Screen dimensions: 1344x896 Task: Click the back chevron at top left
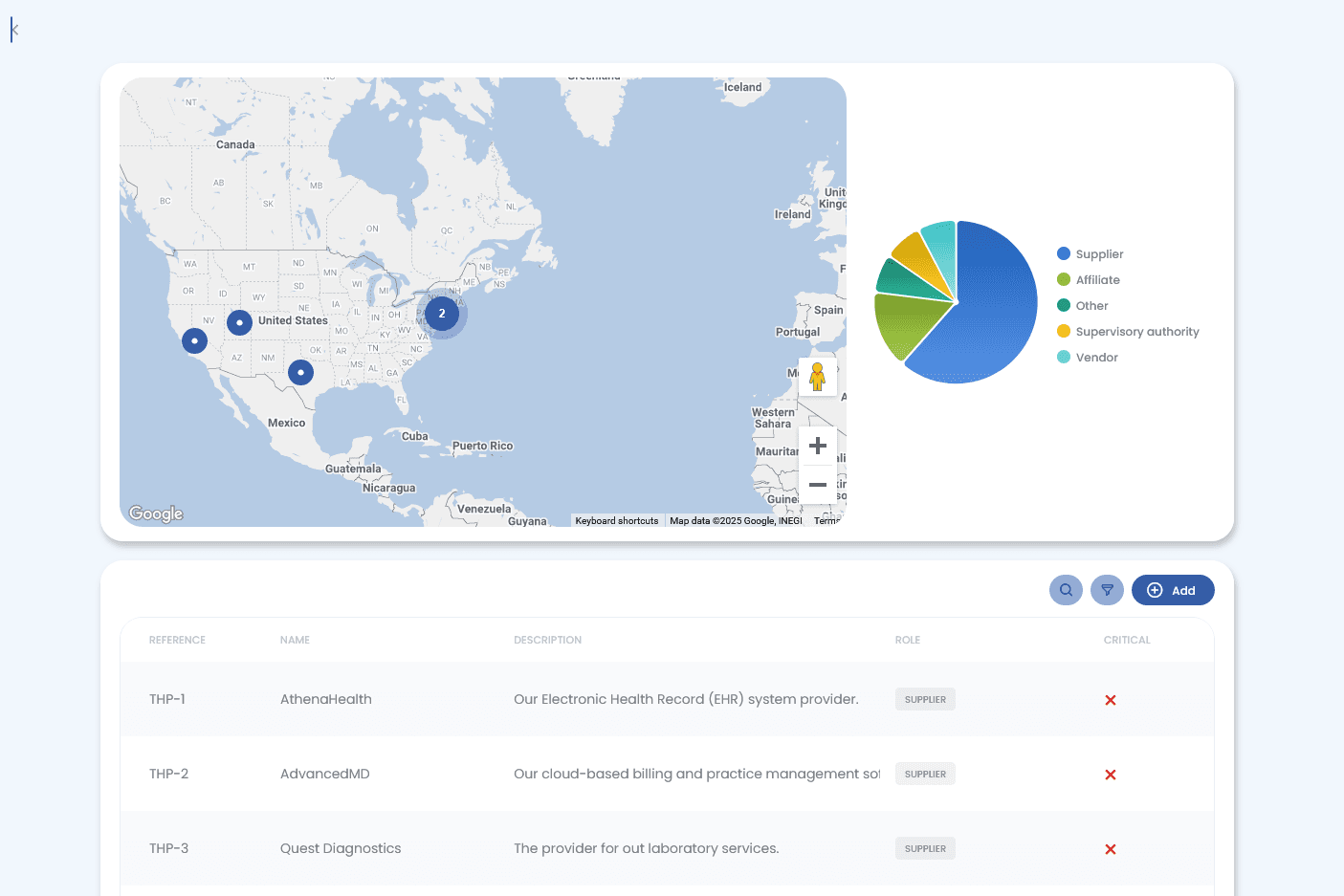pos(14,30)
